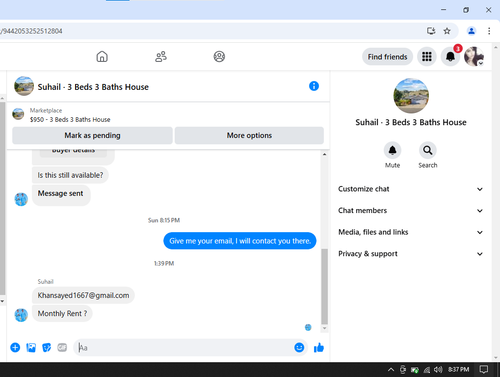This screenshot has height=377, width=500.
Task: Click the network icon in system tray
Action: (427, 370)
